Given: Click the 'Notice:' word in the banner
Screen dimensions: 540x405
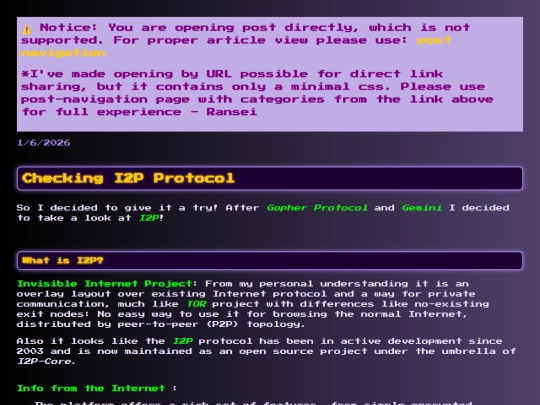Looking at the screenshot, I should click(69, 28).
